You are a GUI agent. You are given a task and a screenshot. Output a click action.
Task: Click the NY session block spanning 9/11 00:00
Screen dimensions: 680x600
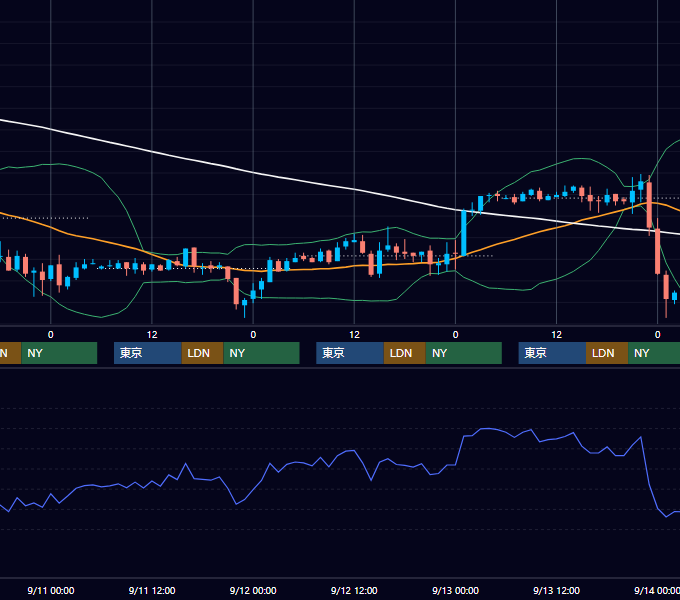(x=59, y=353)
